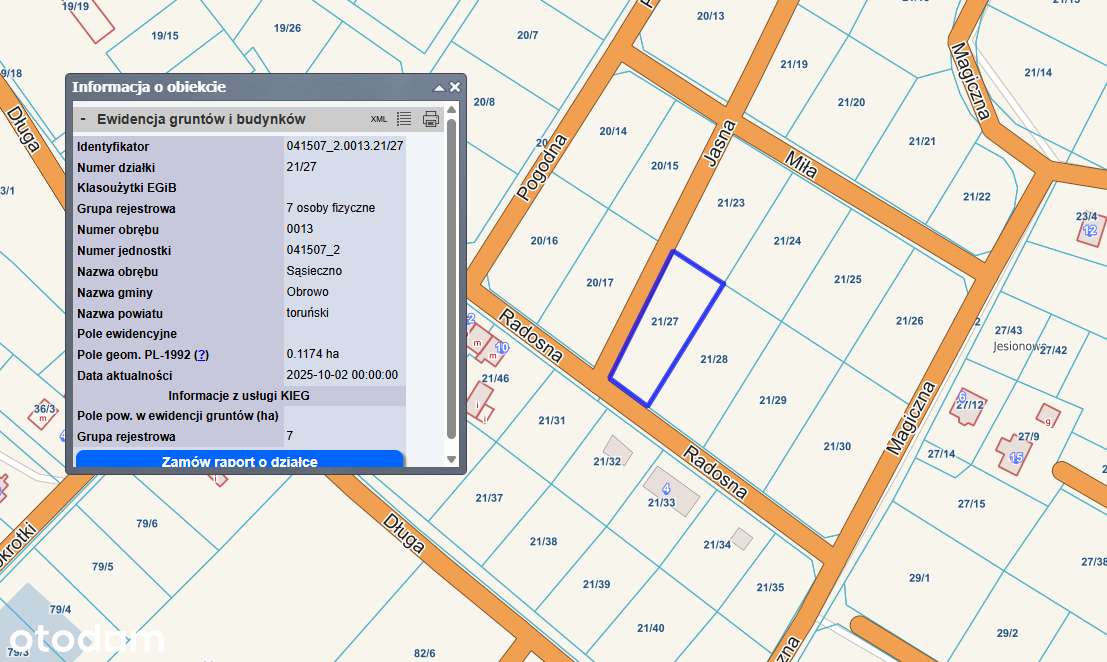Click parcel 19/26 label

click(x=287, y=28)
